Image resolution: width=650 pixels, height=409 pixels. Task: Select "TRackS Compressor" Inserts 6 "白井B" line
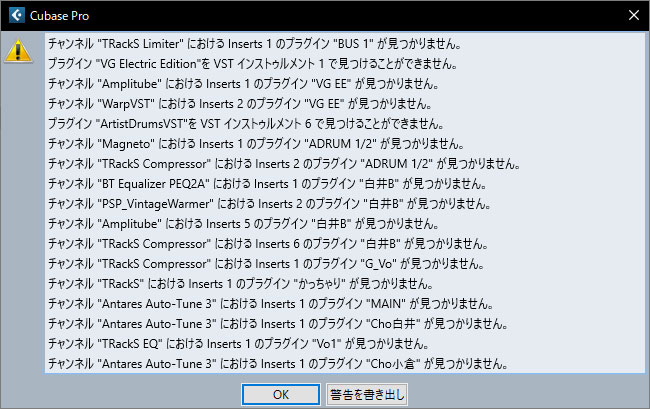click(268, 244)
